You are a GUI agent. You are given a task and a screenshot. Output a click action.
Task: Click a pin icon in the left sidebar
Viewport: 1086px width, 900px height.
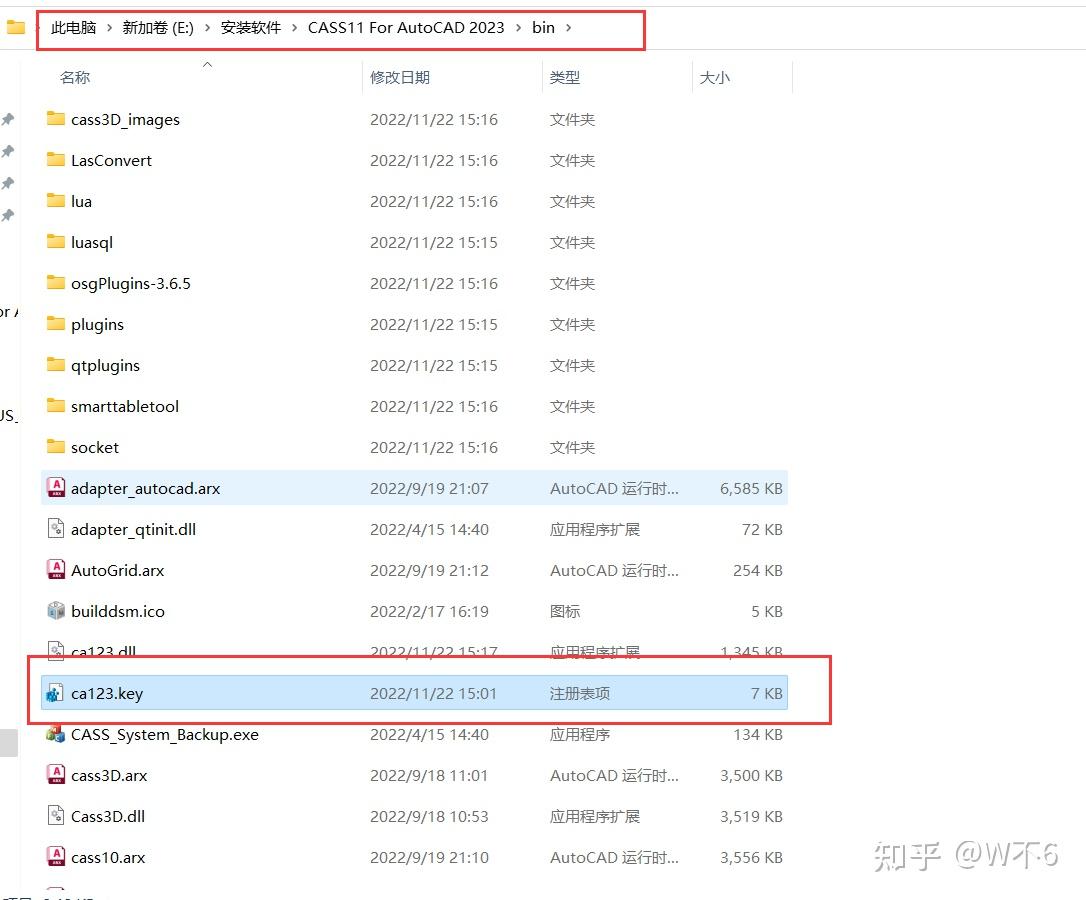8,118
